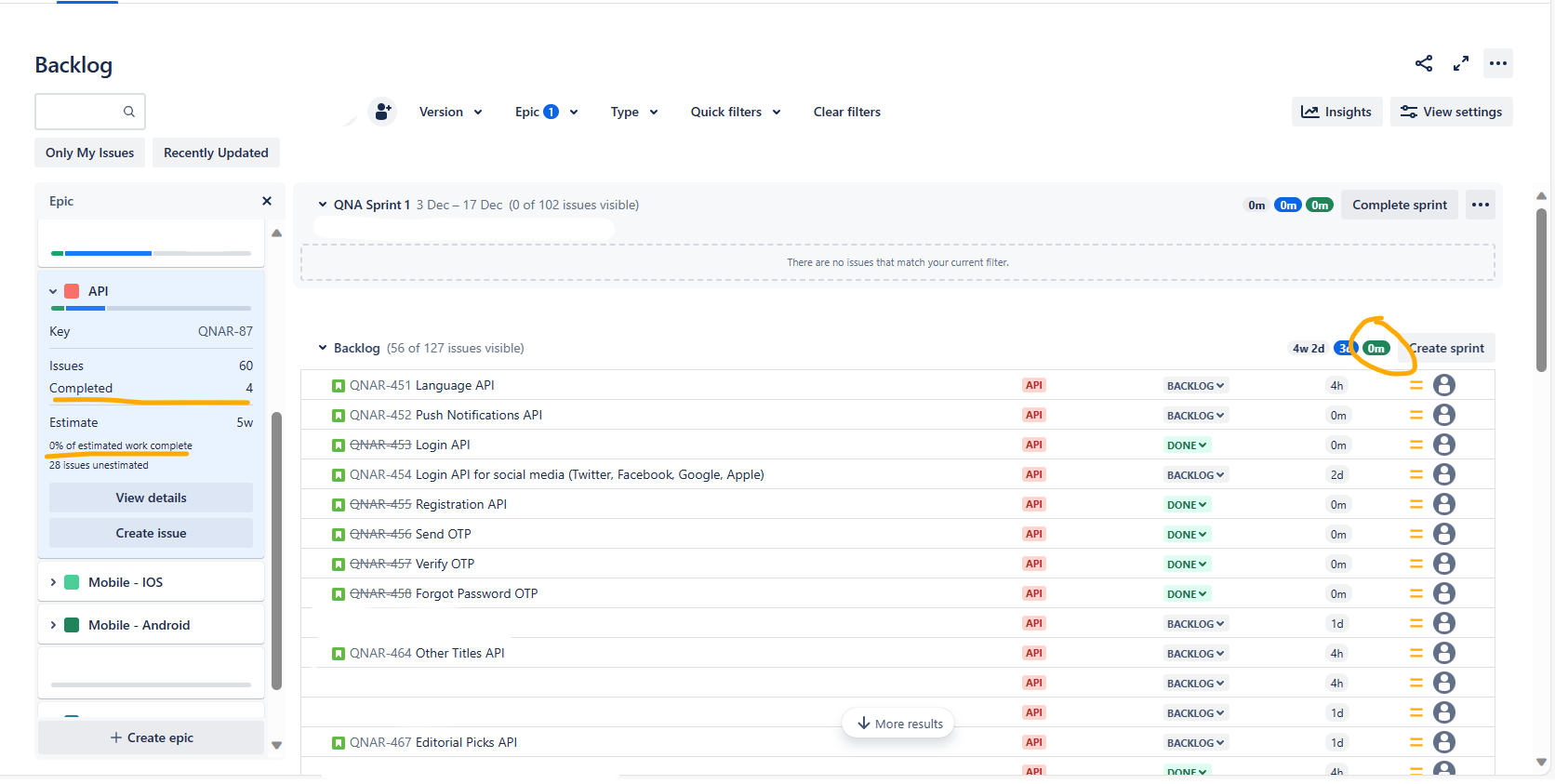Click the add people avatar icon
The image size is (1555, 784).
point(382,112)
